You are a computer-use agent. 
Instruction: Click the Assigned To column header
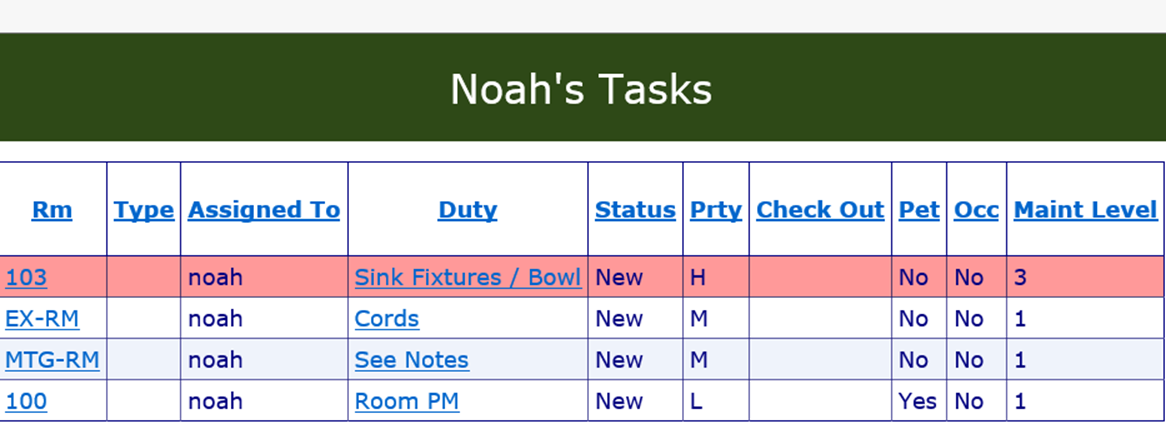[264, 210]
